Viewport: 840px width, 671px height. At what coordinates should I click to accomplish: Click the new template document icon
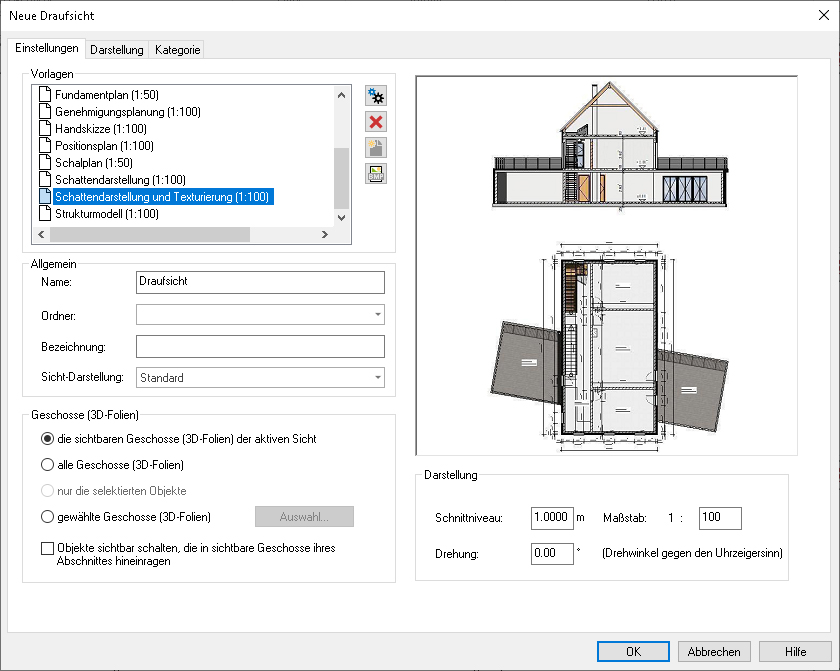tap(376, 148)
